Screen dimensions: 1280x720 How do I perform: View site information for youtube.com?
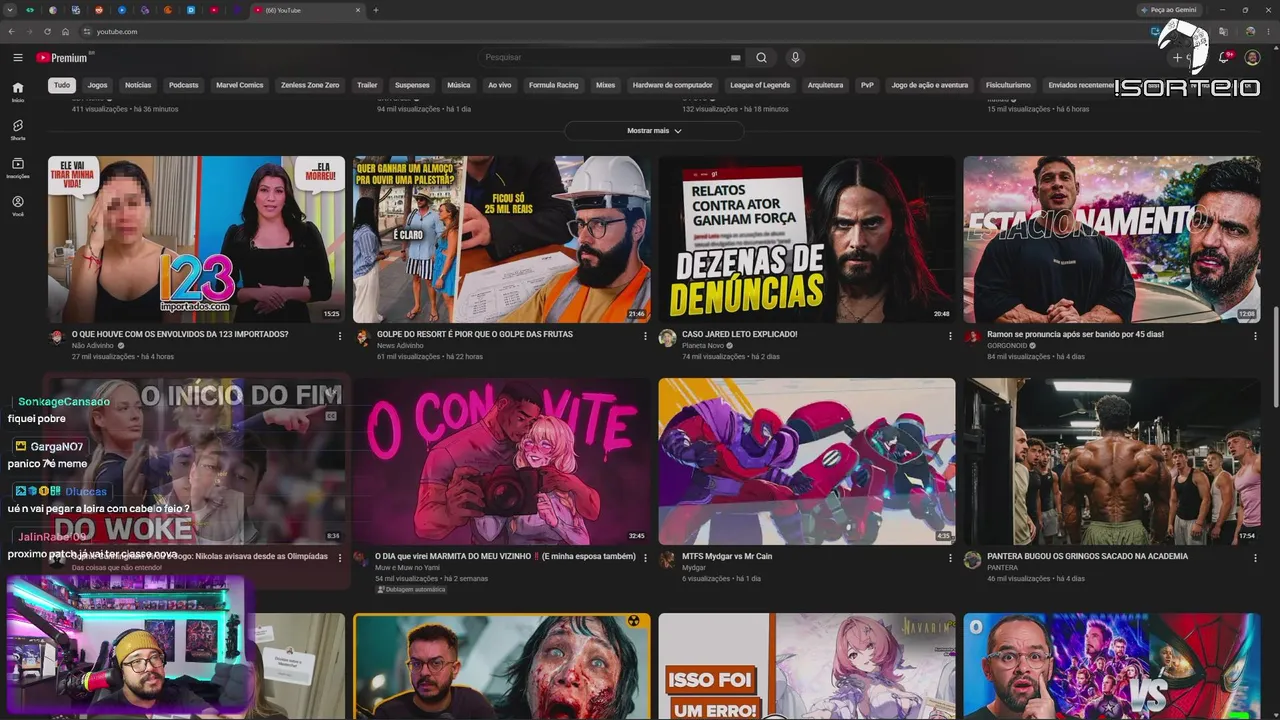click(87, 32)
